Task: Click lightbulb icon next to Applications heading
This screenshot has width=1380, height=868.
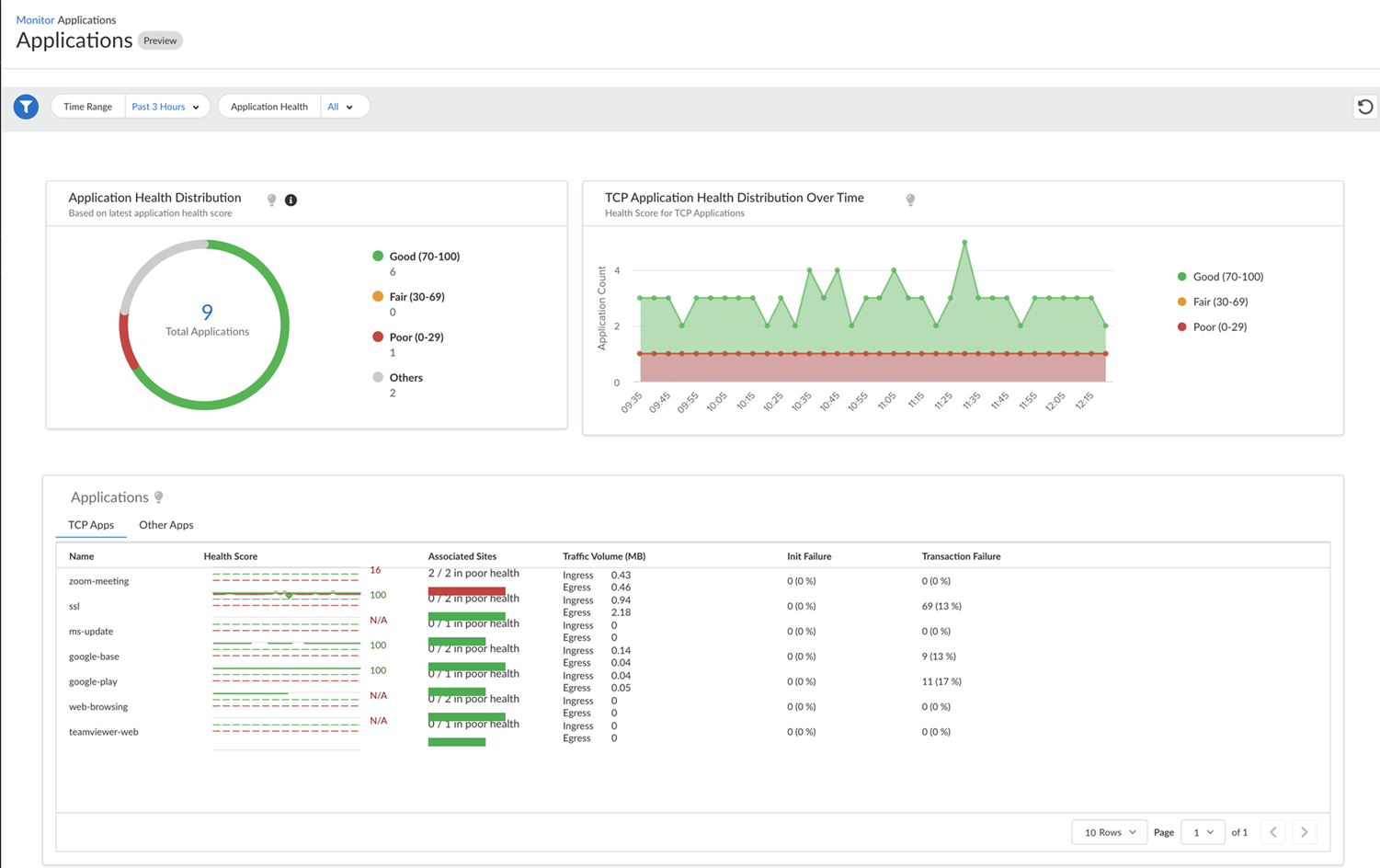Action: point(159,497)
